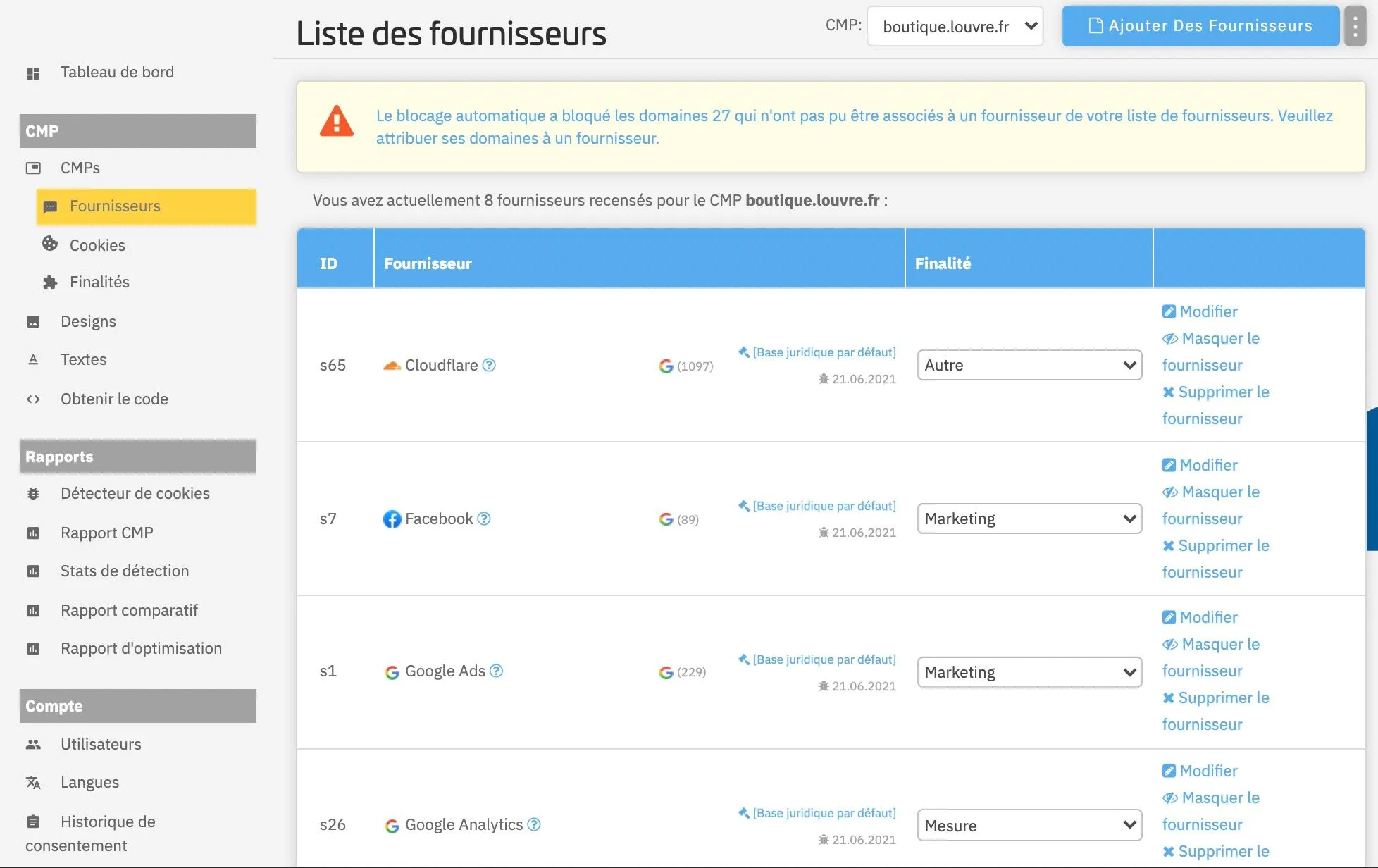Screen dimensions: 1378x868
Task: Click the clipboard icon beside Historique
Action: pyautogui.click(x=33, y=821)
